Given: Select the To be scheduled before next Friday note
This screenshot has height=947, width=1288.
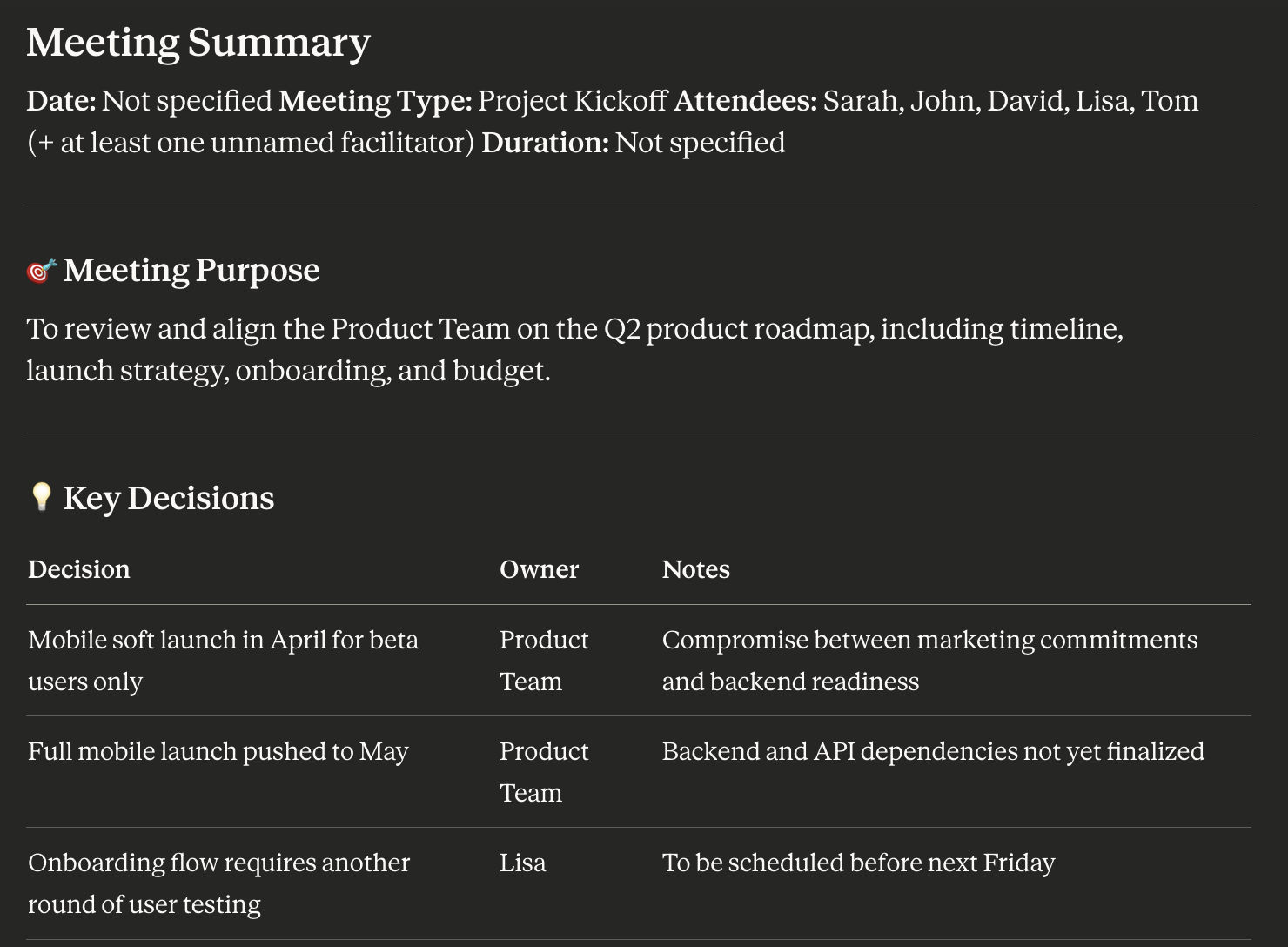Looking at the screenshot, I should pos(858,863).
